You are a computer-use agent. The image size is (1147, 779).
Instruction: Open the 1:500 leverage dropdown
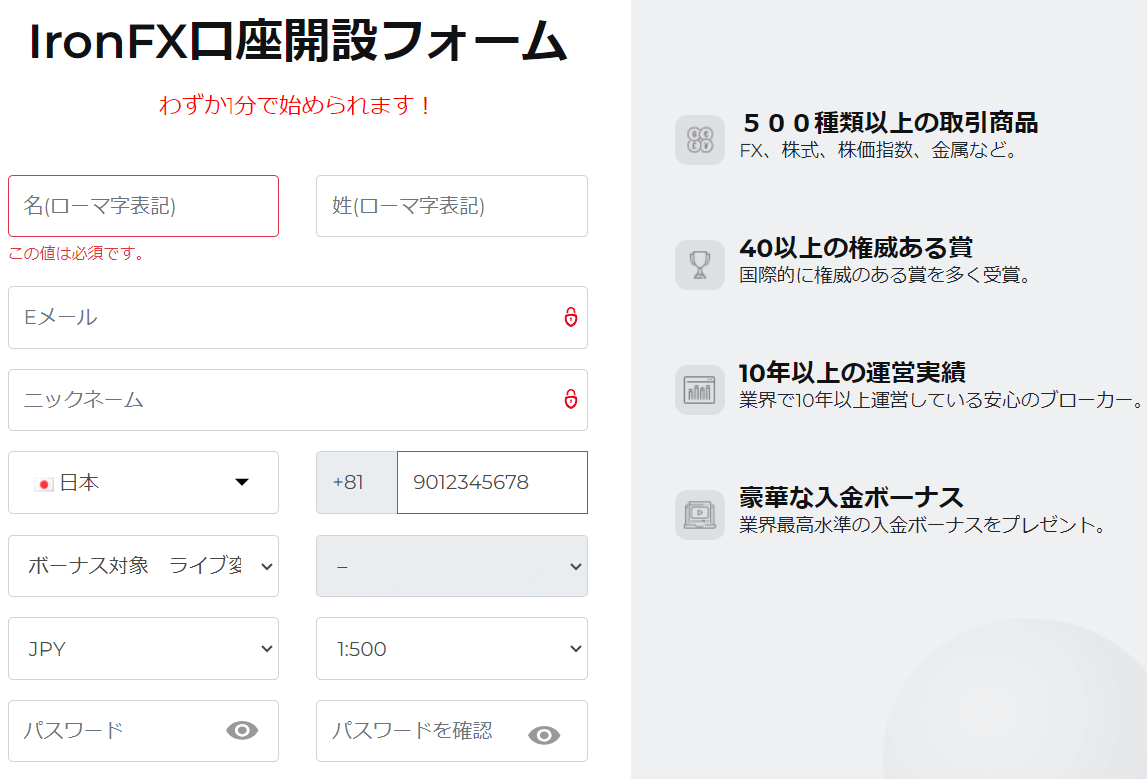coord(451,648)
